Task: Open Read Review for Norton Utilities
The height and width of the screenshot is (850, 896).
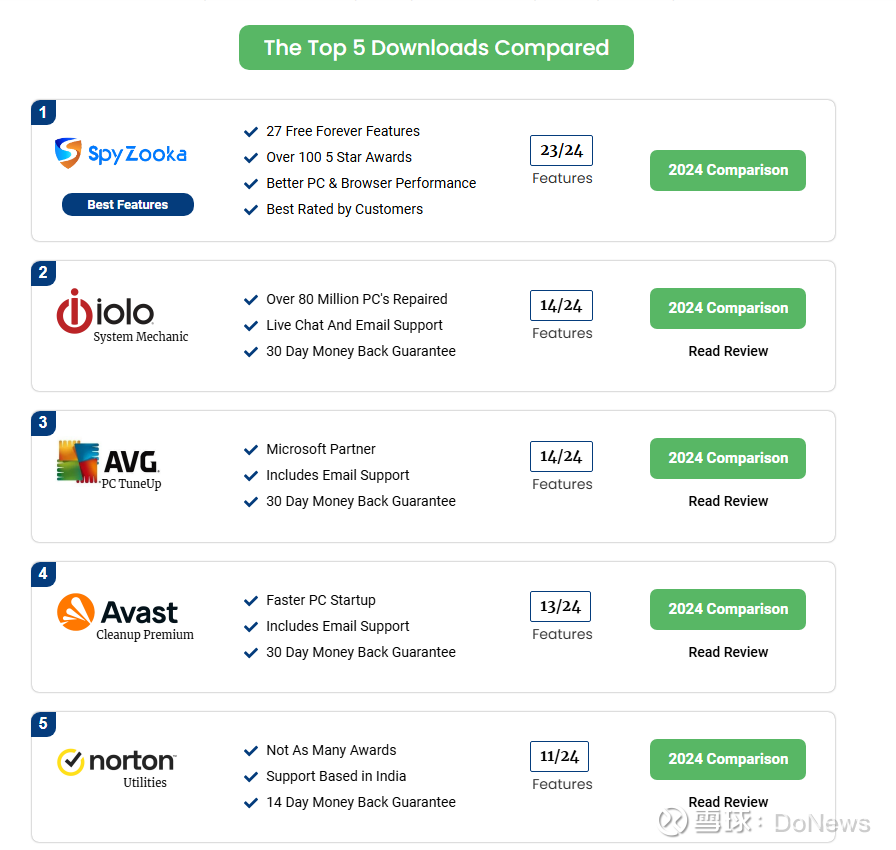Action: 728,802
